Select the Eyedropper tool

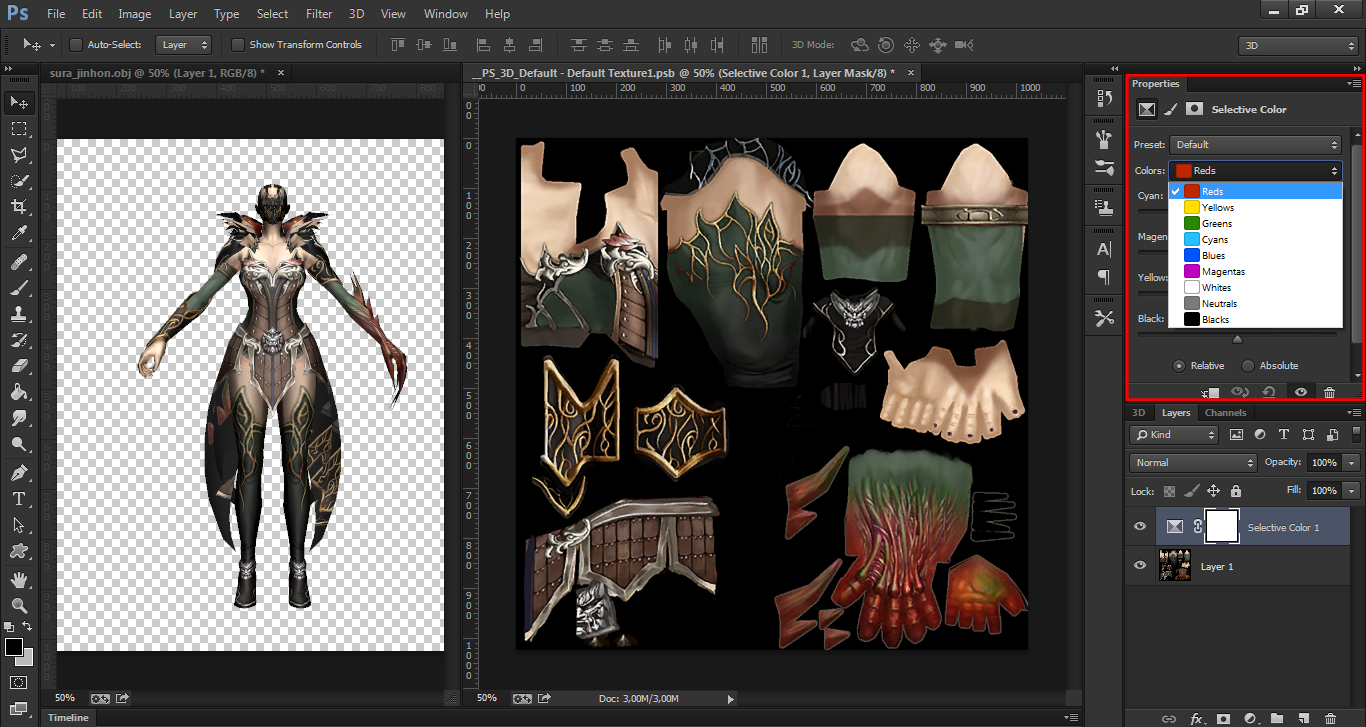(x=19, y=234)
